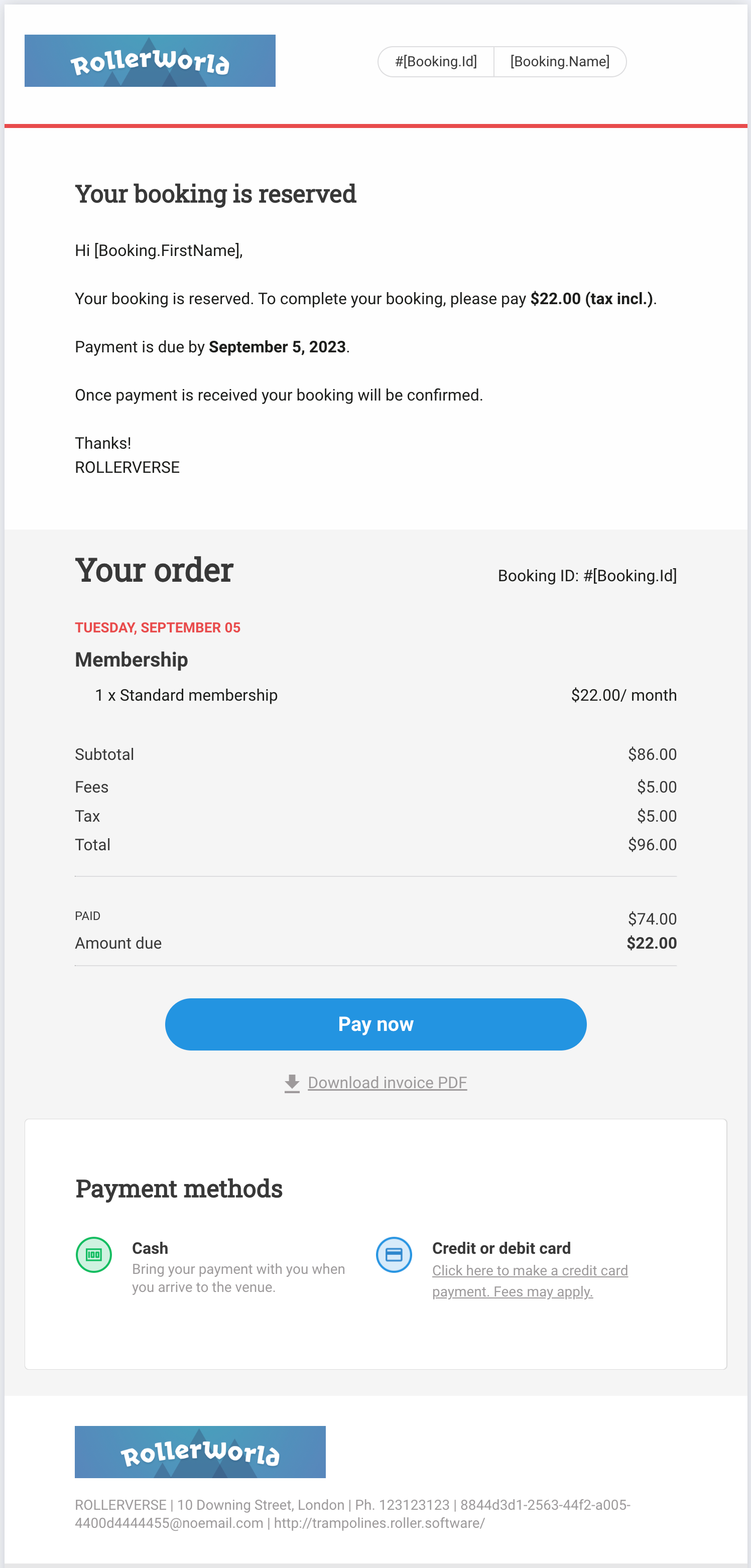The height and width of the screenshot is (1568, 751).
Task: Click the Amount due value $22.00
Action: click(x=652, y=943)
